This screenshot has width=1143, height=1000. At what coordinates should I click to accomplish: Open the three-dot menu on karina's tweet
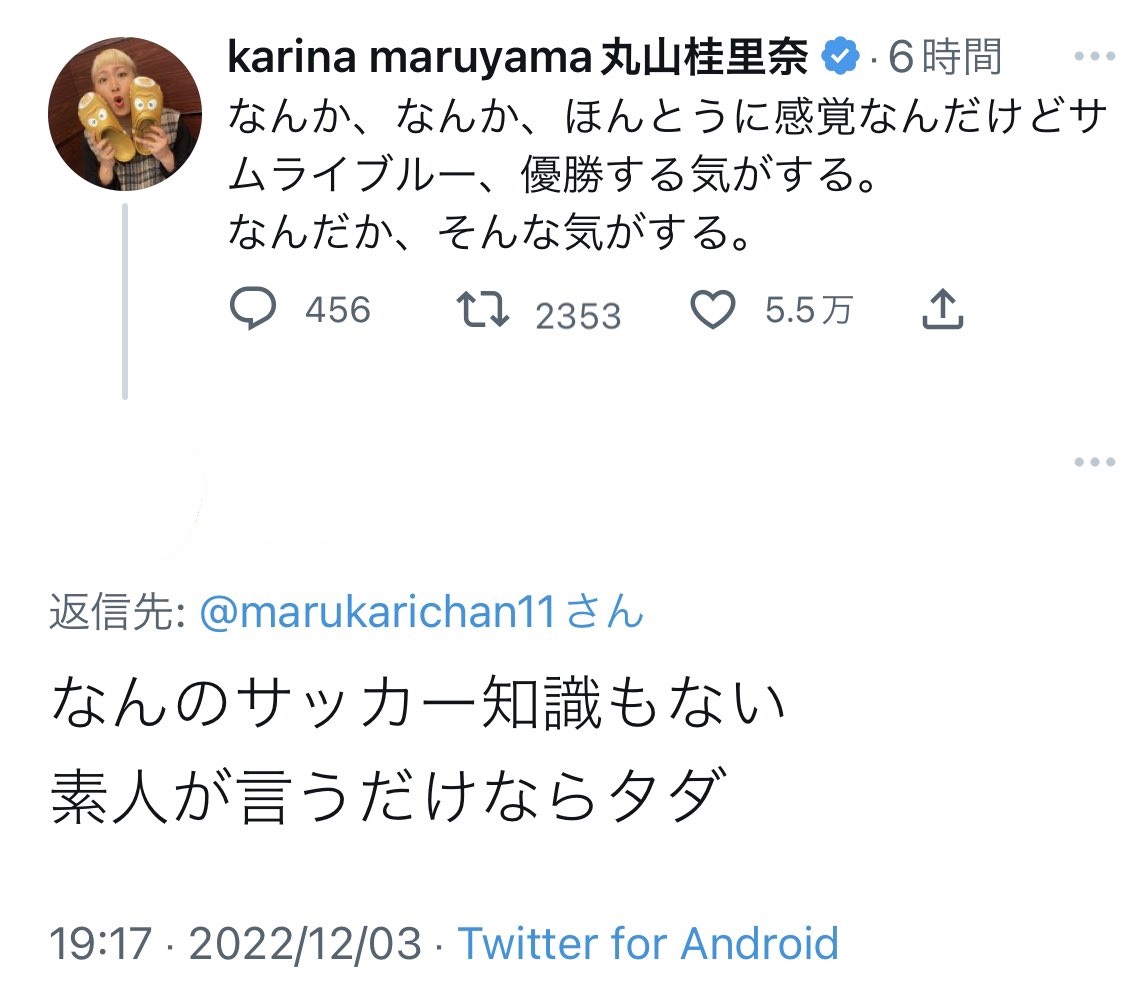pyautogui.click(x=1094, y=57)
